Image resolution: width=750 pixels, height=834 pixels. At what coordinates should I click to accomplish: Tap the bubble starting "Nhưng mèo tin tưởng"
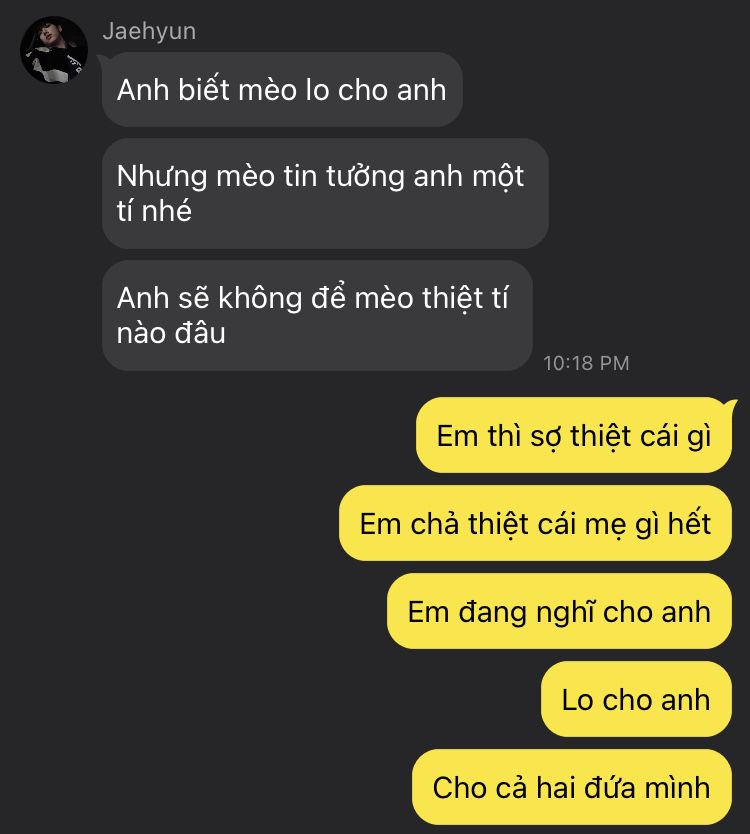(x=325, y=193)
